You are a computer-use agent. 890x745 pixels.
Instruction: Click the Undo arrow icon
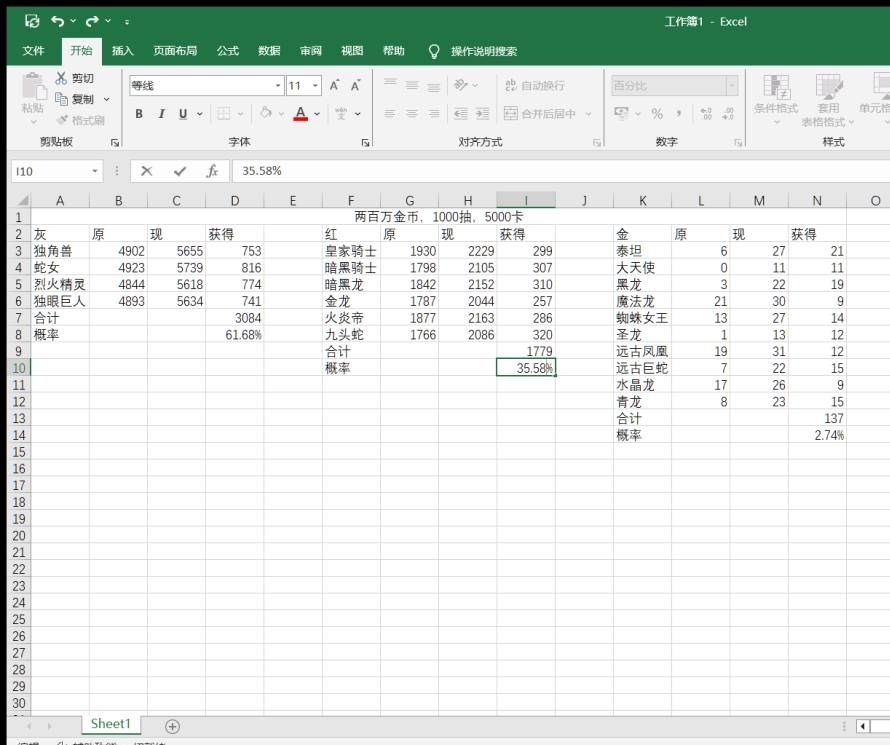[57, 22]
